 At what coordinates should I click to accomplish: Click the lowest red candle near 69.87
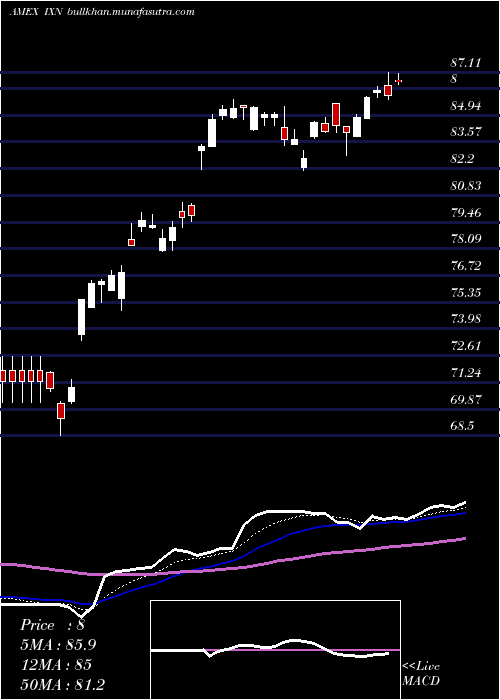pos(61,411)
